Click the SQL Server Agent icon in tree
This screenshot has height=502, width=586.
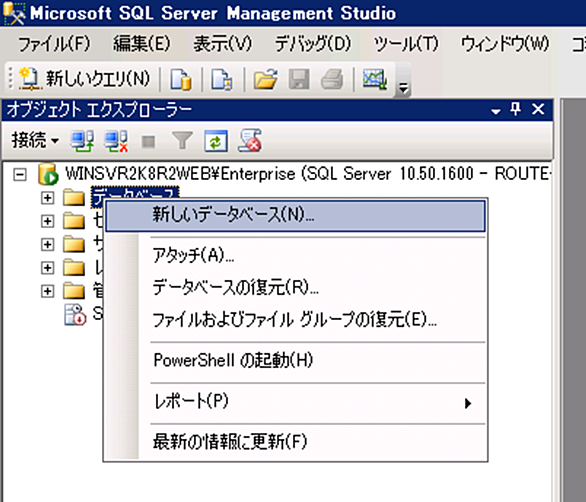[75, 314]
